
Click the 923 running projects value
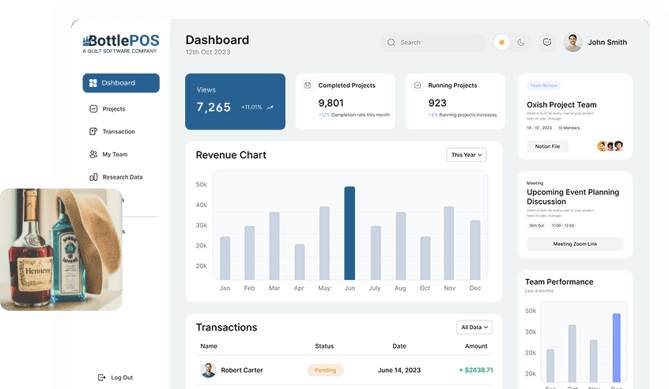(x=437, y=103)
